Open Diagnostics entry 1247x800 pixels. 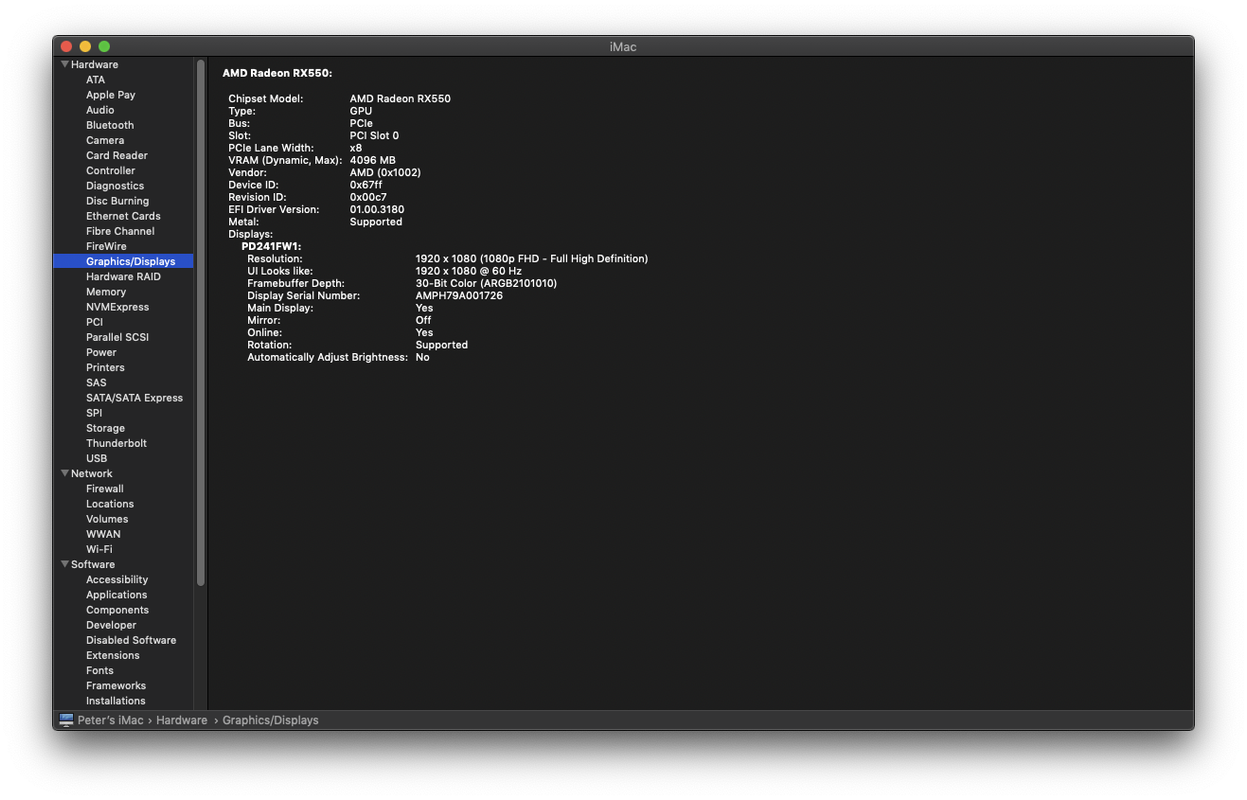pos(115,186)
